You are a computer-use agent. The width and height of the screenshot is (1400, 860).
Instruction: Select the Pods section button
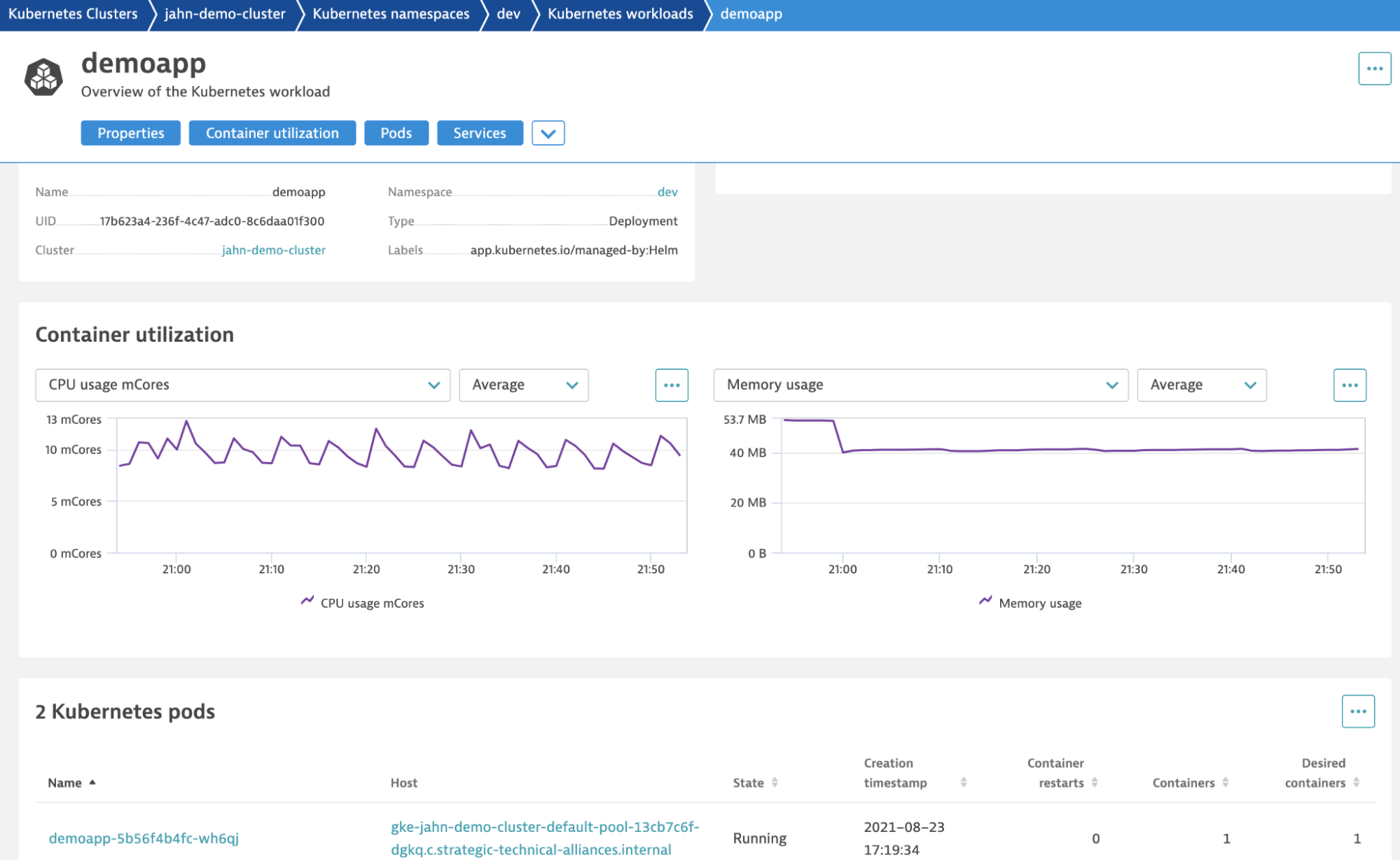coord(396,132)
